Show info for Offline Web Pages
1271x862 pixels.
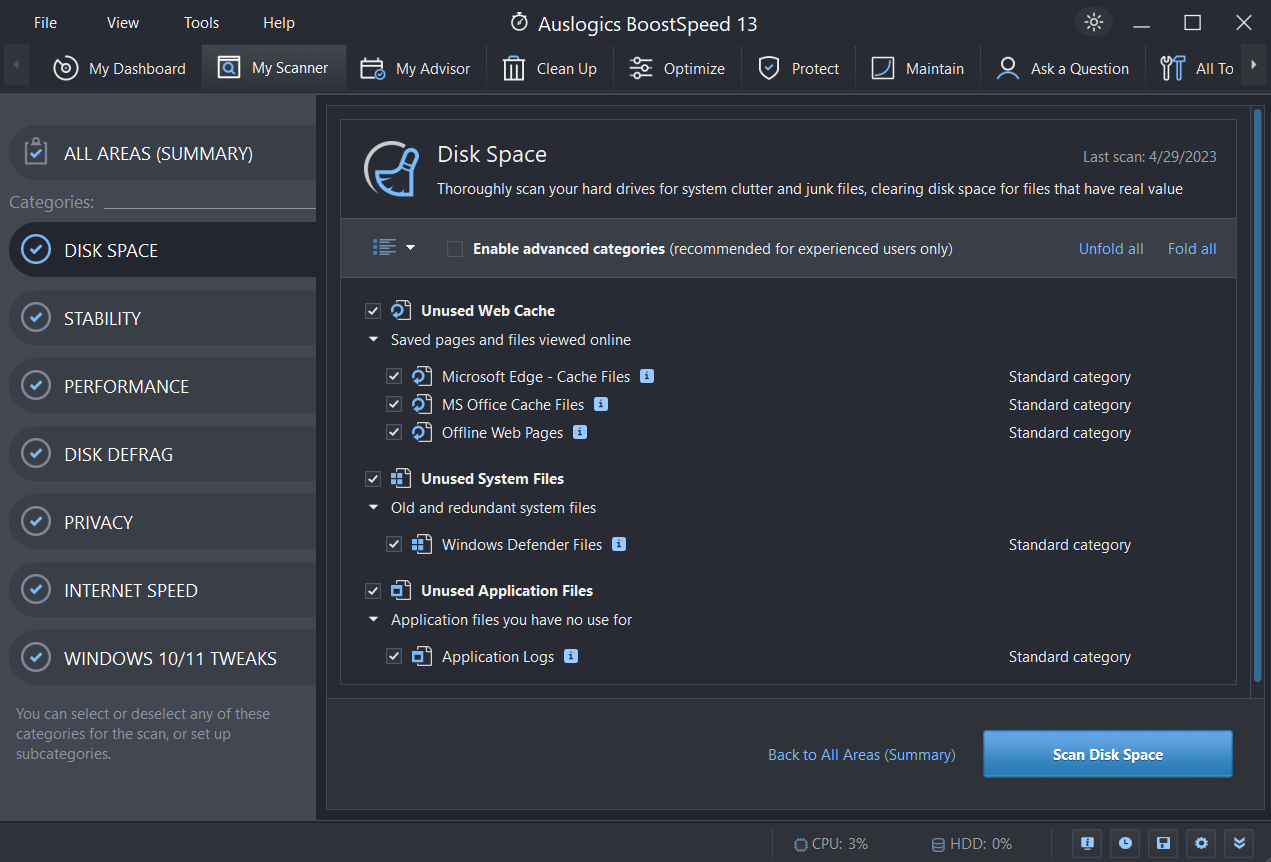click(580, 432)
